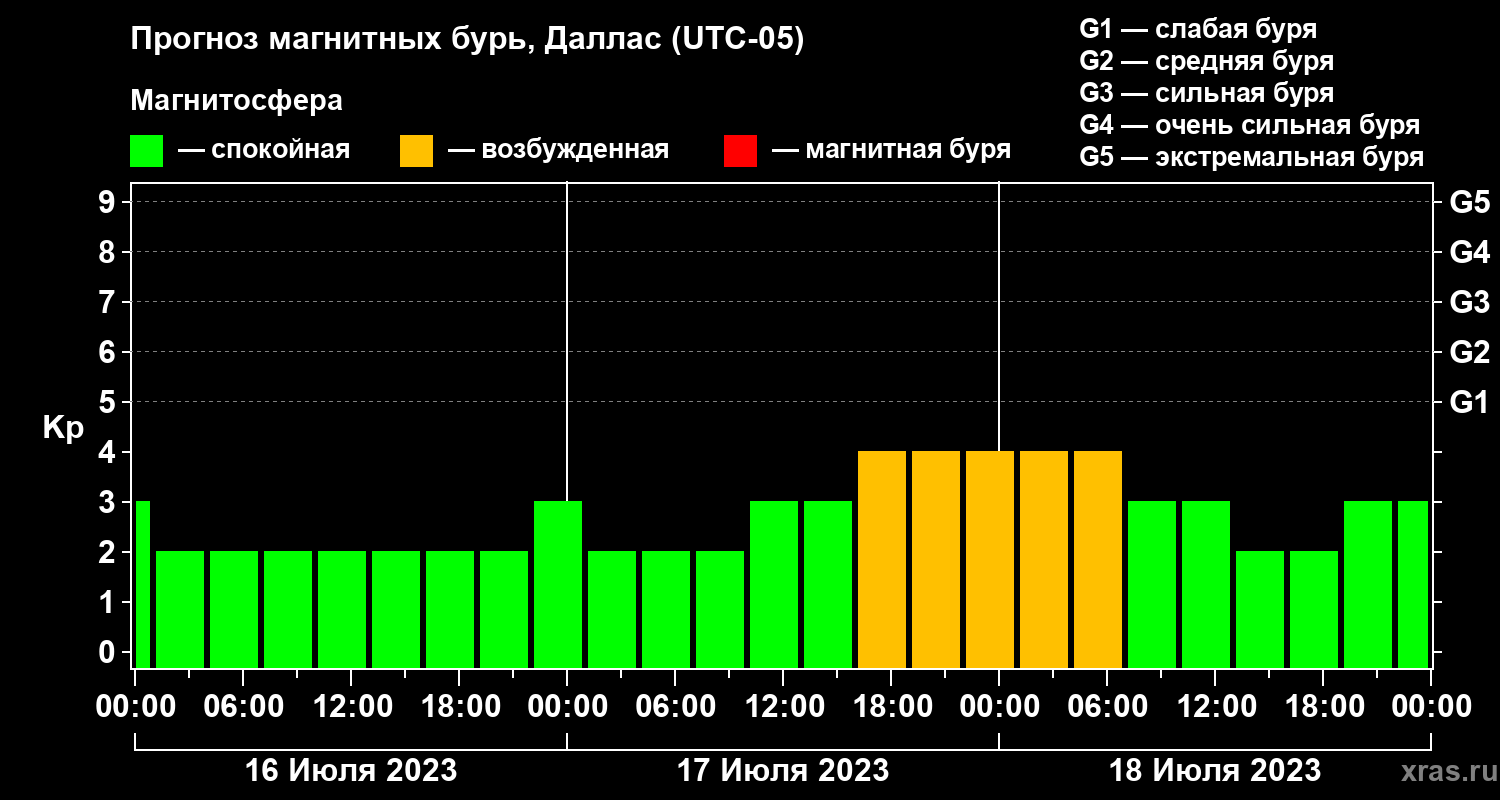Image resolution: width=1500 pixels, height=800 pixels.
Task: Click legend line 'G2 — средняя буря'
Action: click(1206, 61)
